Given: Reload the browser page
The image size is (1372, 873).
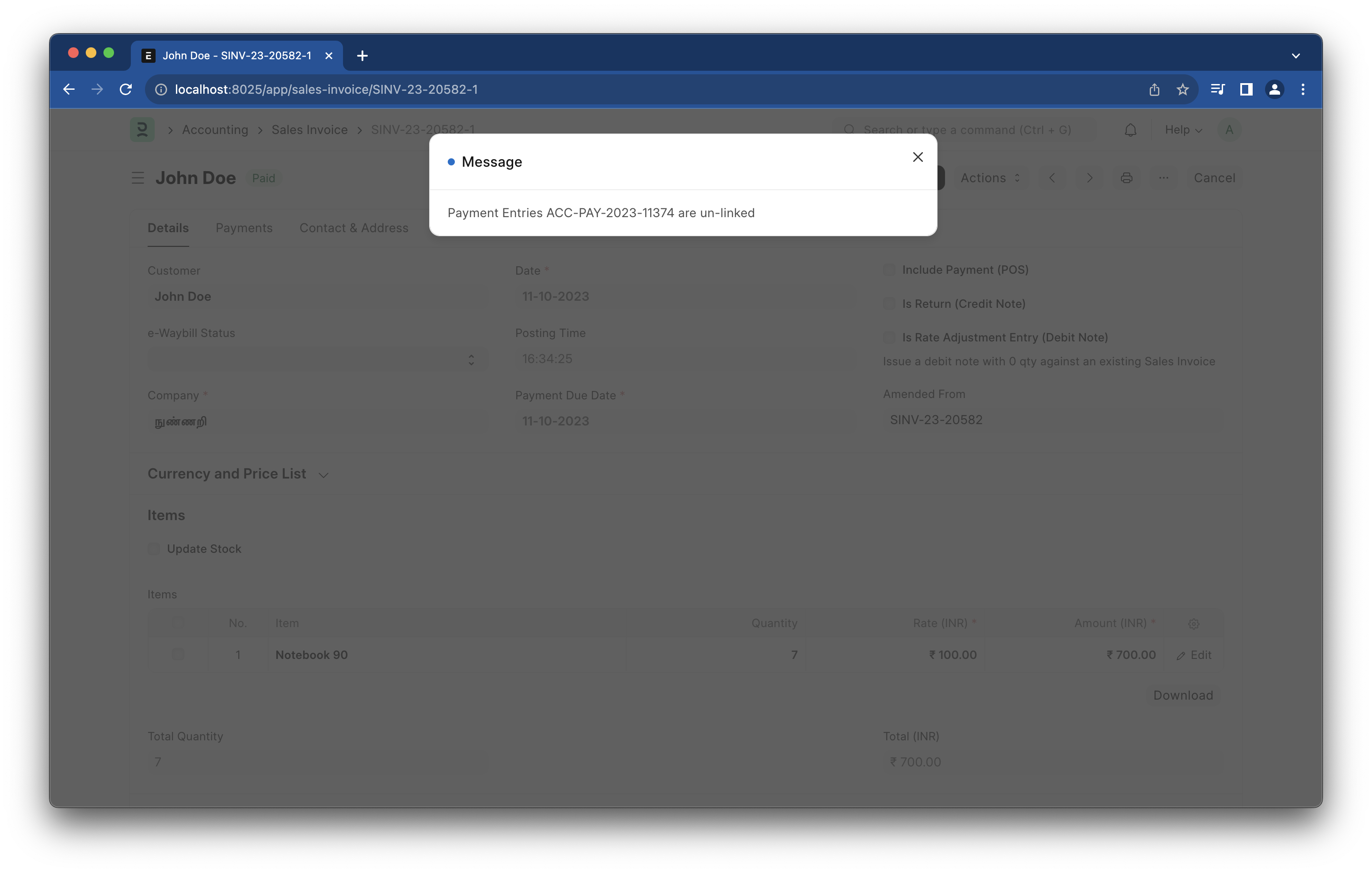Looking at the screenshot, I should [x=126, y=89].
